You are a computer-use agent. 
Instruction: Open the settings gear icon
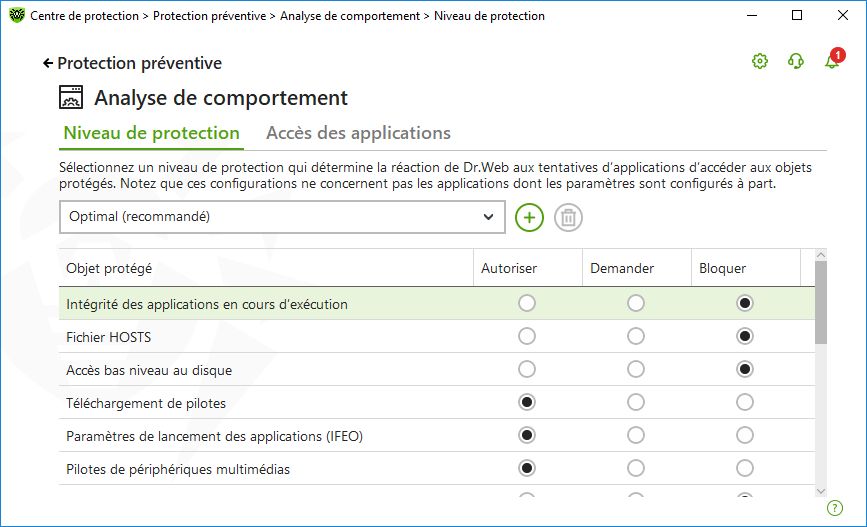click(x=760, y=61)
